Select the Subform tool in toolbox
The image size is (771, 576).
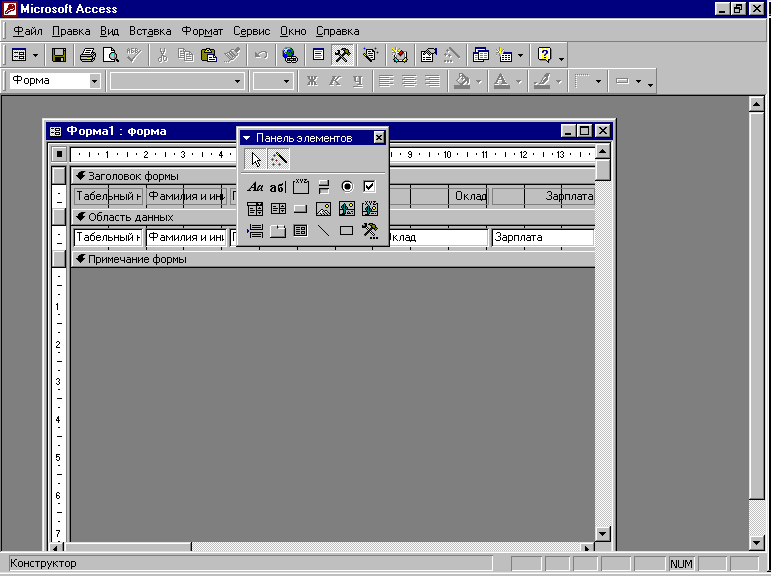pos(301,231)
